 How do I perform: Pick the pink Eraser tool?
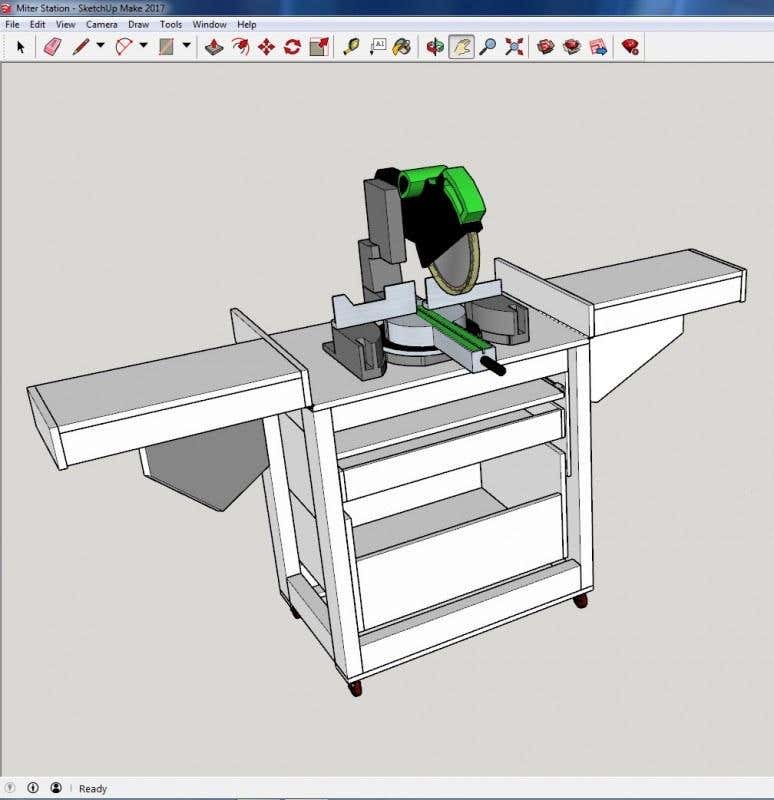click(52, 46)
